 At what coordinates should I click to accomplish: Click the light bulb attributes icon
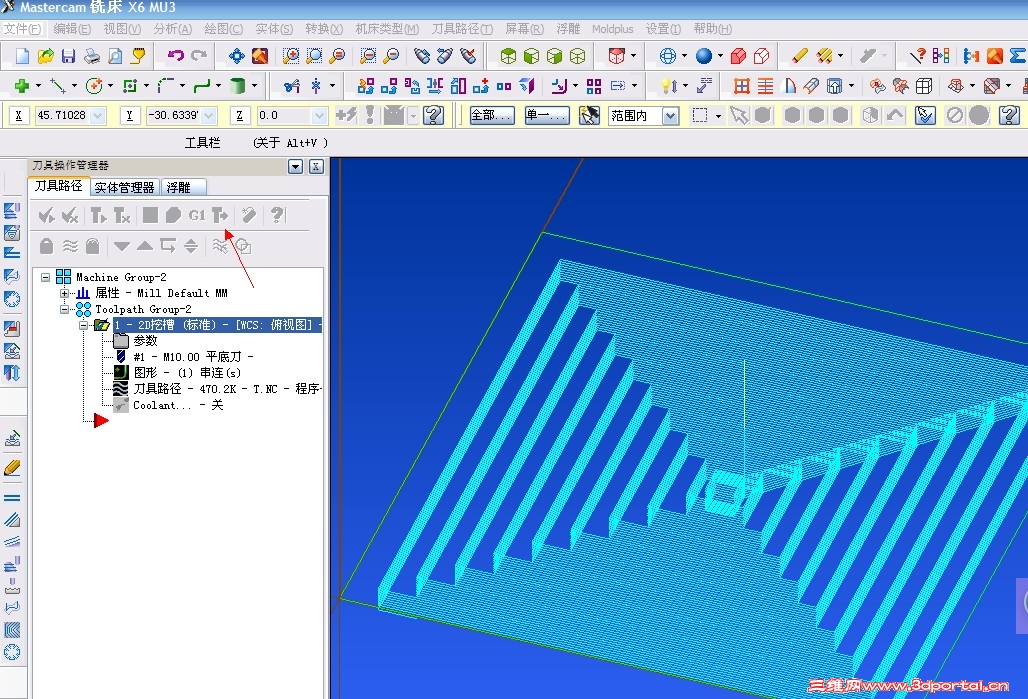(668, 85)
